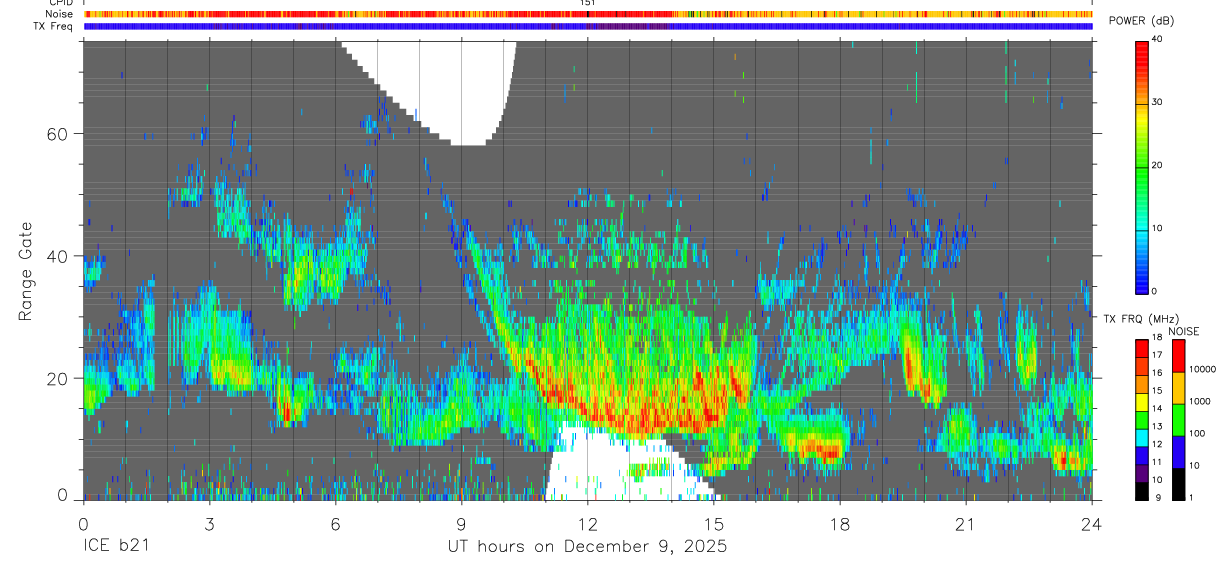Click the '151' CPID value text
This screenshot has height=567, width=1228.
point(587,3)
